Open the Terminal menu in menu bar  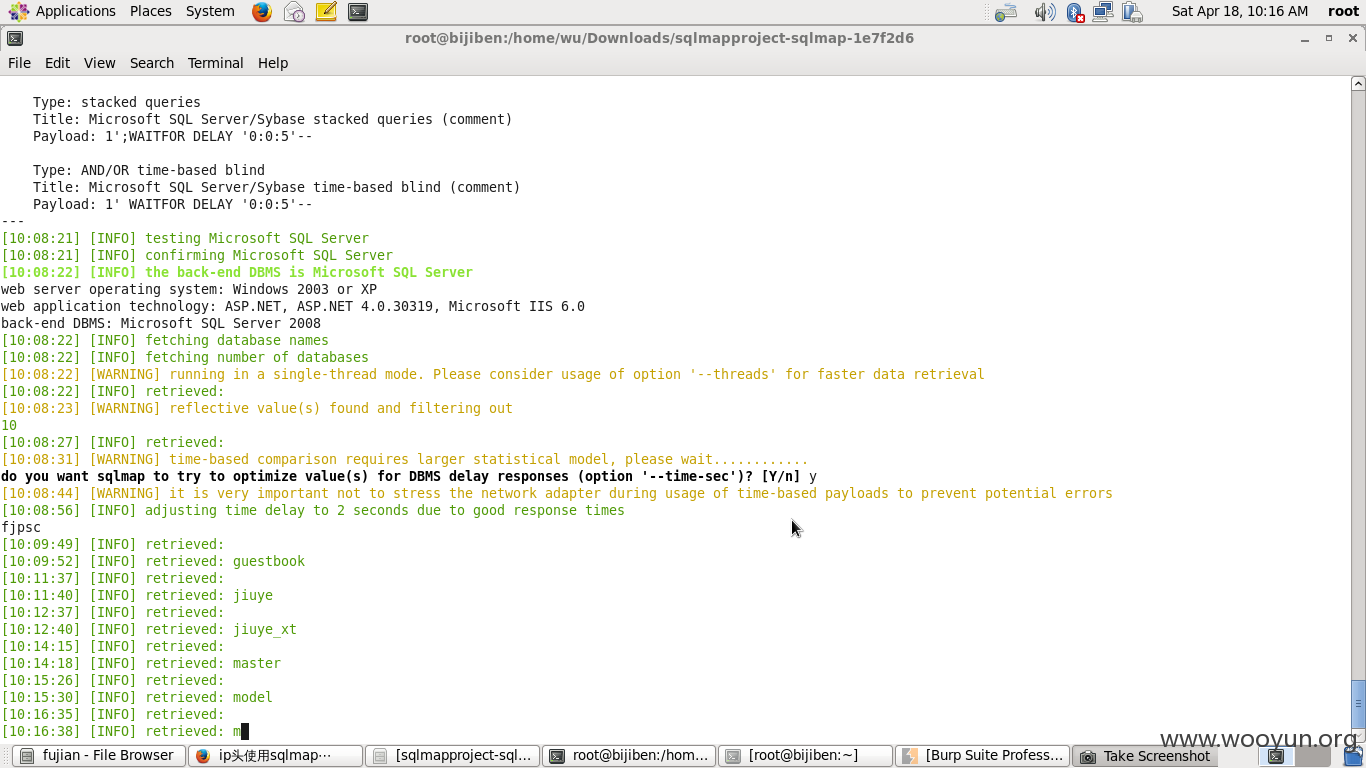point(215,62)
